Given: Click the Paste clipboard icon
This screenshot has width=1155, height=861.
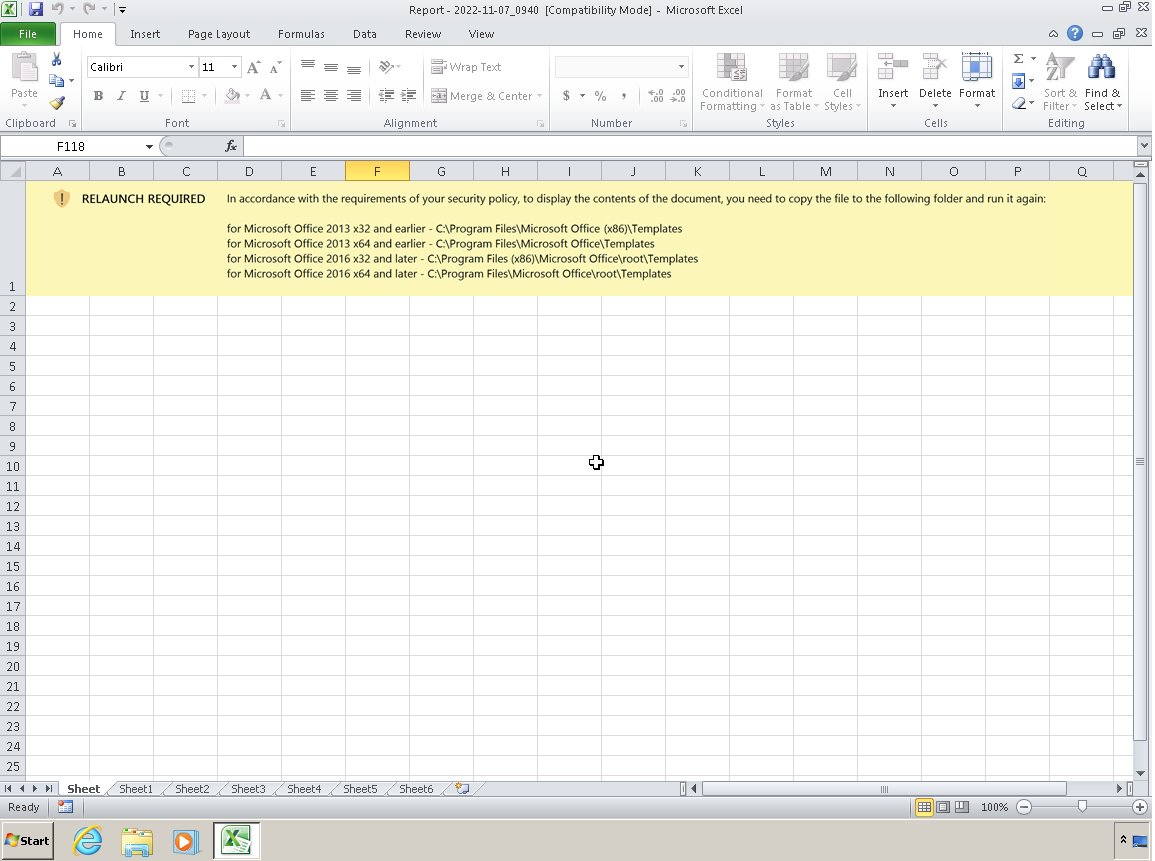Looking at the screenshot, I should 24,68.
